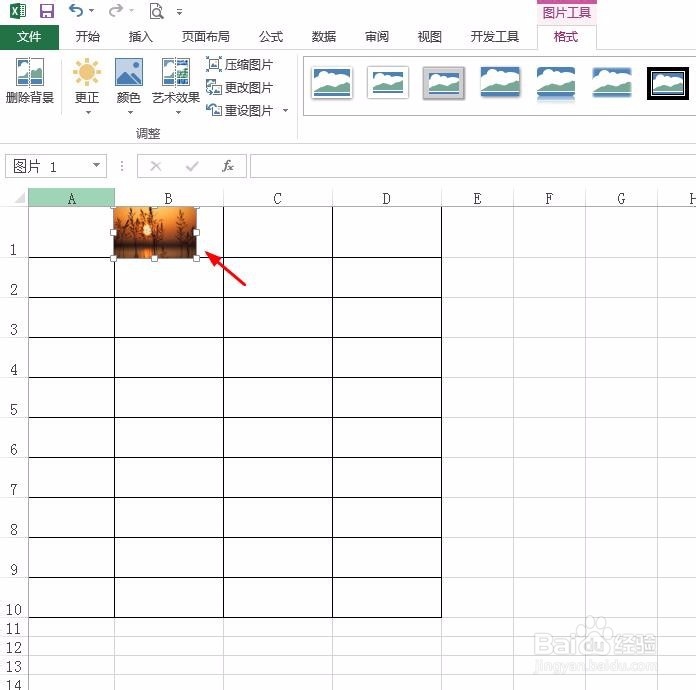Switch to the 公式 tab

coord(271,37)
